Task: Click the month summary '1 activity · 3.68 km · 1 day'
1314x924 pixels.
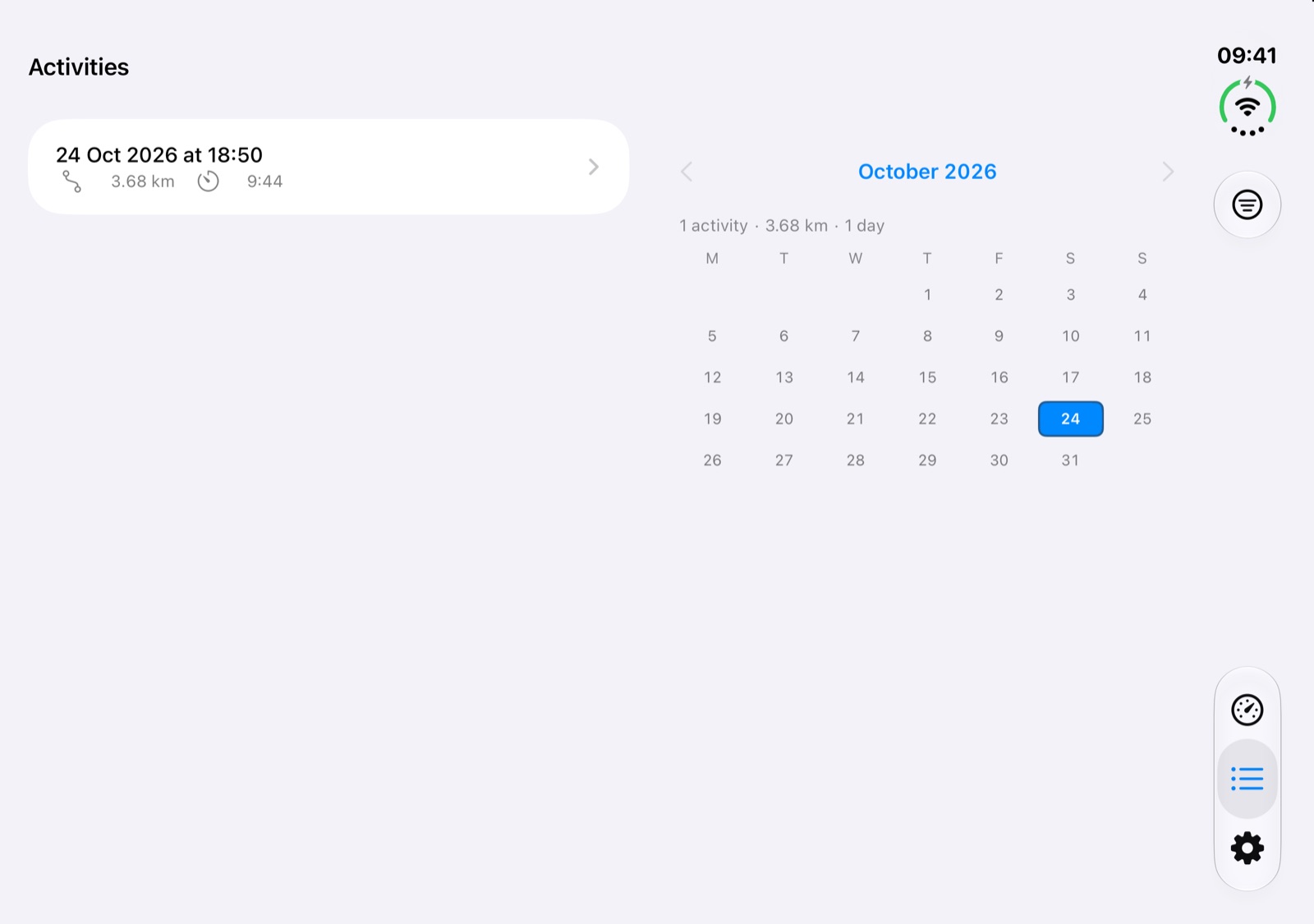Action: [782, 226]
